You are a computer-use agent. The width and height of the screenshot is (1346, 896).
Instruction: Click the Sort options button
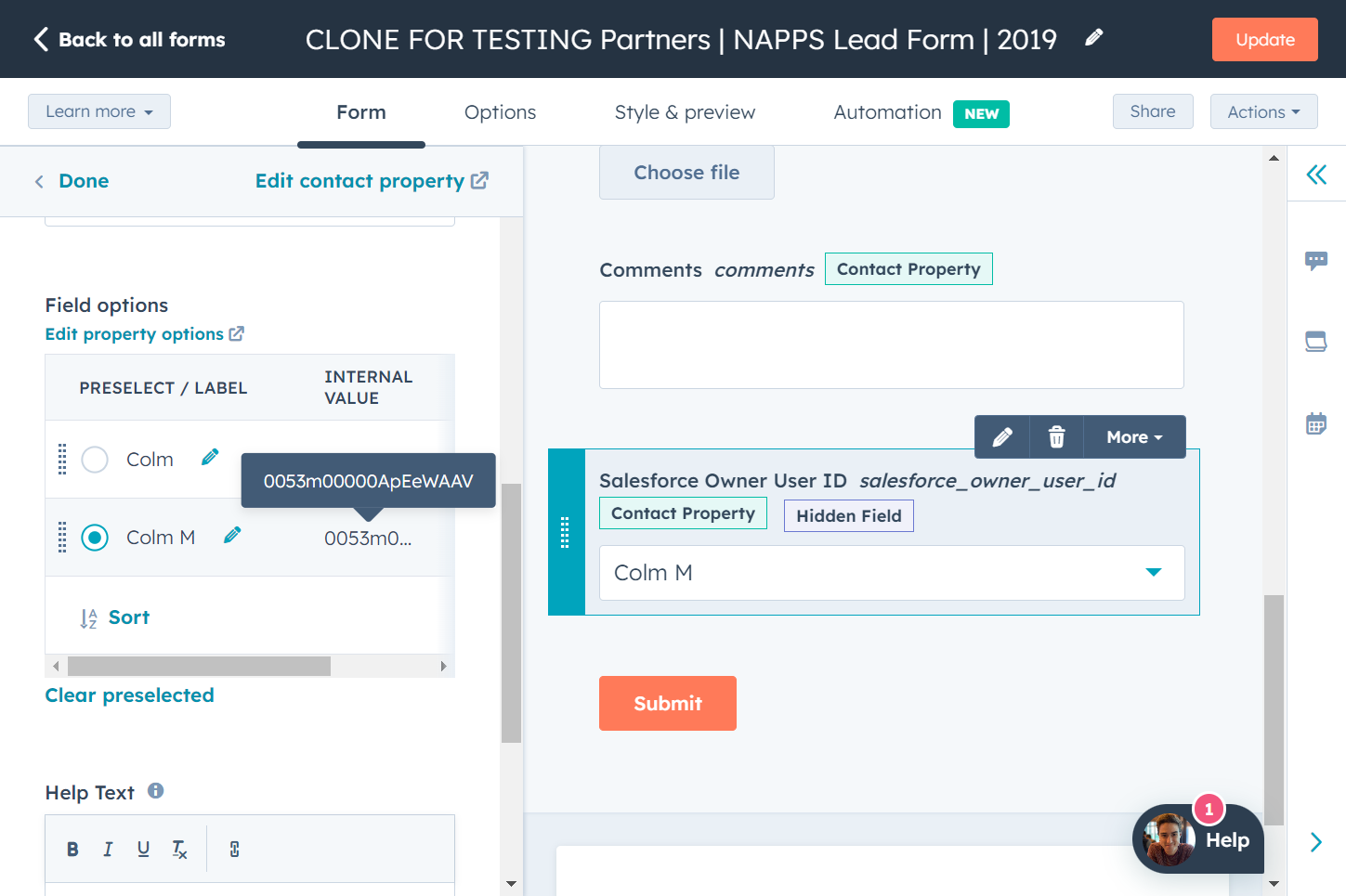115,617
